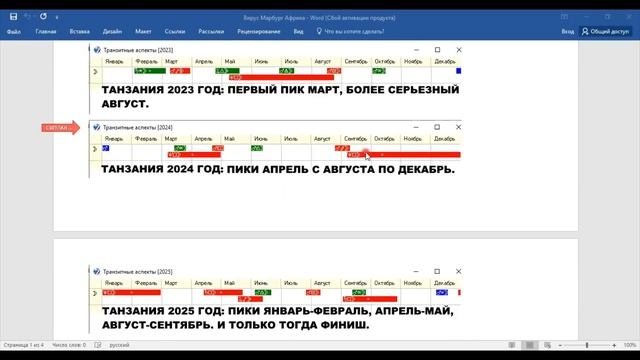640x360 pixels.
Task: Switch to the Вставка ribbon tab
Action: pyautogui.click(x=80, y=31)
